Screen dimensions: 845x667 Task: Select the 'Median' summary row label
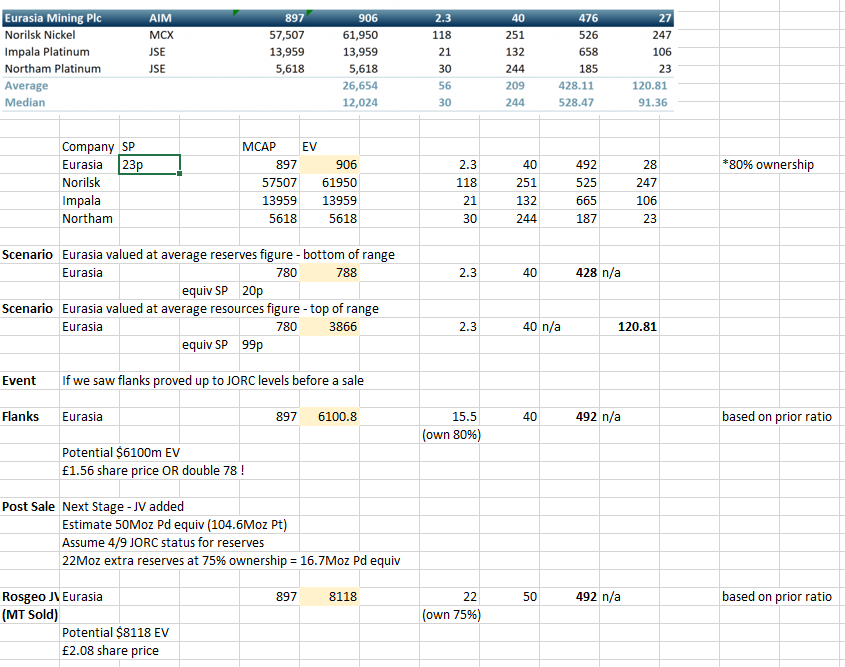25,102
